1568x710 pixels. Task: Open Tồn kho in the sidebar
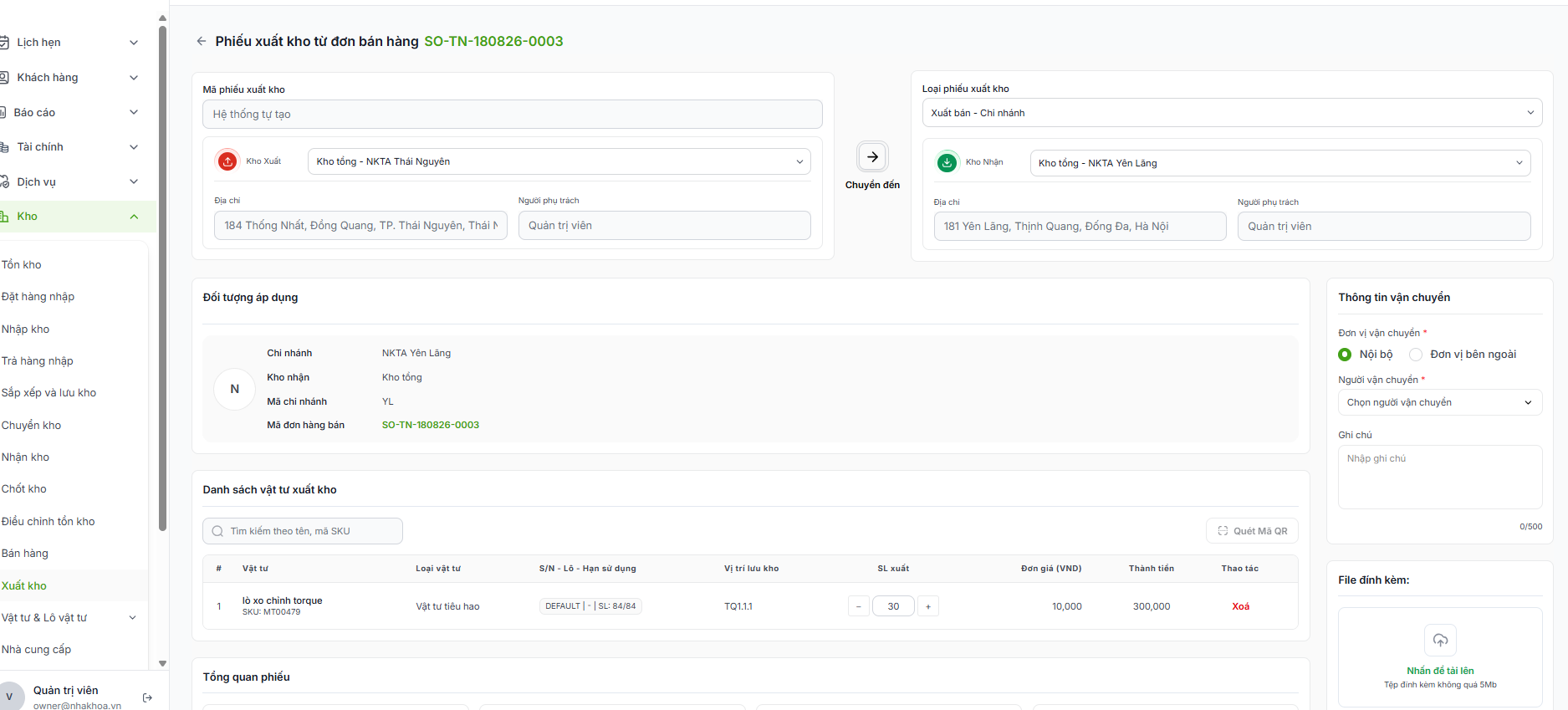coord(22,264)
